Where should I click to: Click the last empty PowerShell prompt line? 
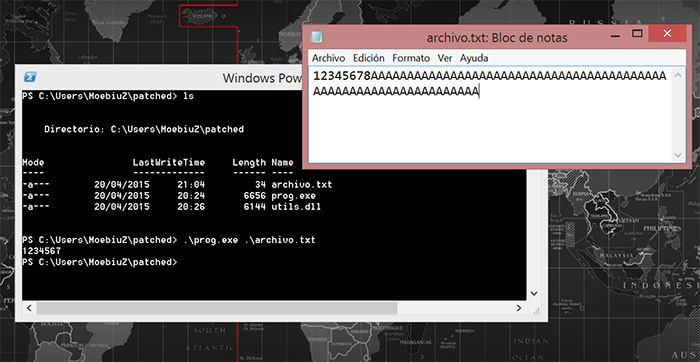[100, 262]
